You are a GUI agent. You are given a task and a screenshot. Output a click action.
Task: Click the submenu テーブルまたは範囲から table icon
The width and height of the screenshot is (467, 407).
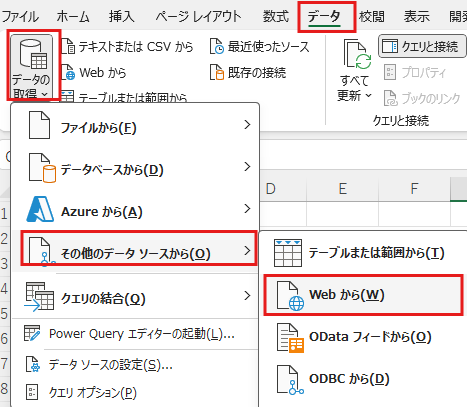coord(288,253)
